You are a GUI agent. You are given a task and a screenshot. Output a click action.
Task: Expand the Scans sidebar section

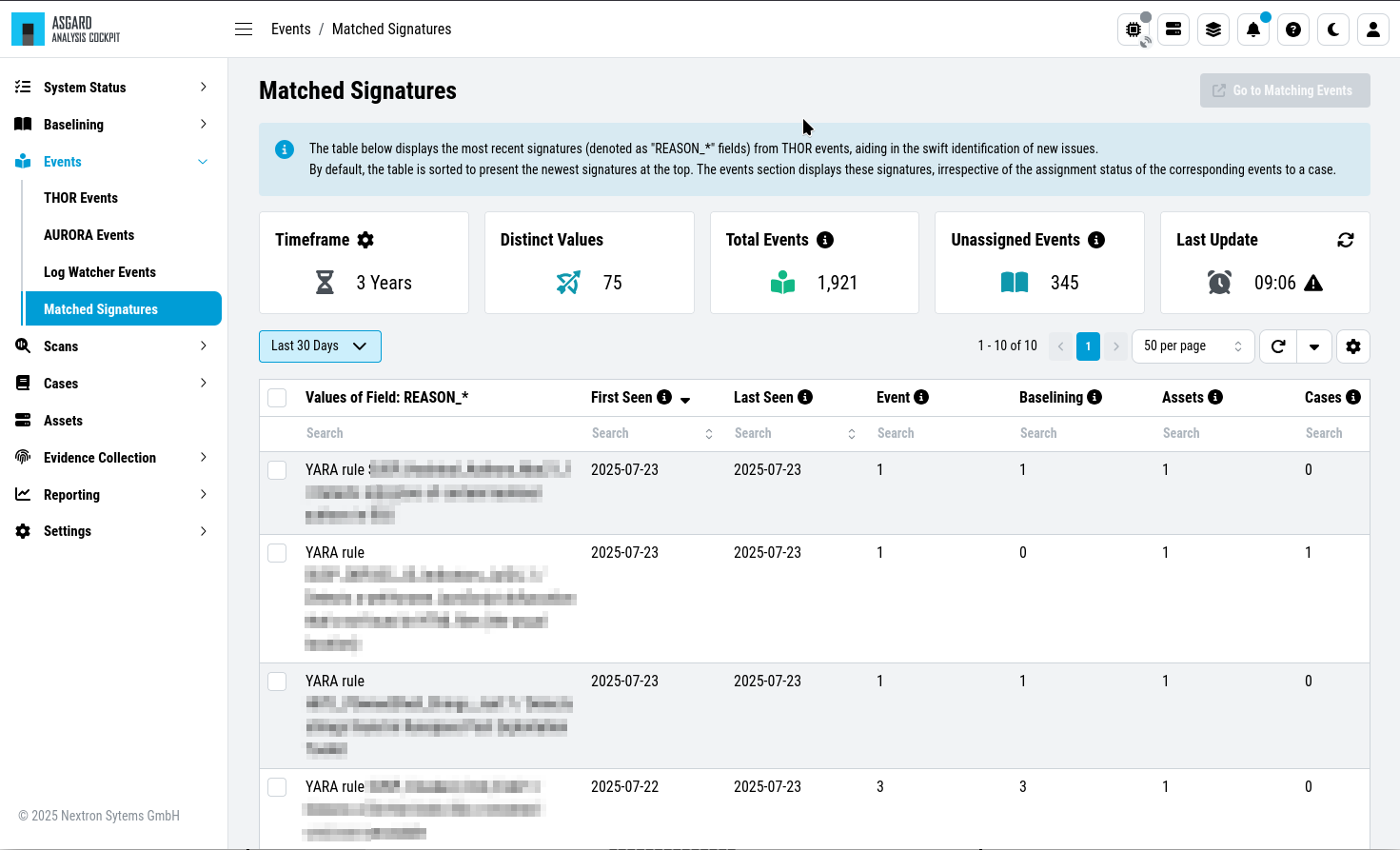click(x=113, y=346)
